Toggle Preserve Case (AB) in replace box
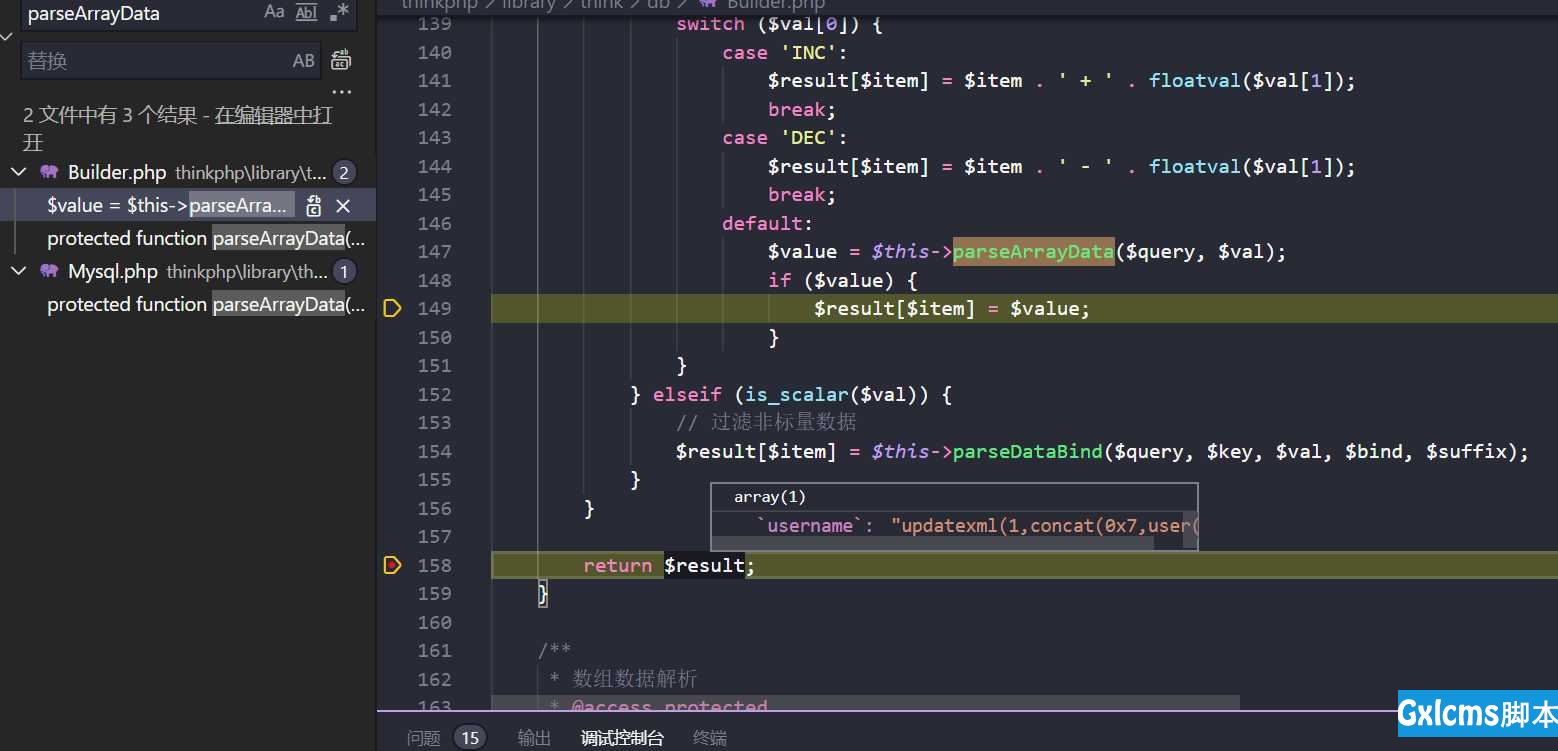Screen dimensions: 1558x751 (304, 61)
